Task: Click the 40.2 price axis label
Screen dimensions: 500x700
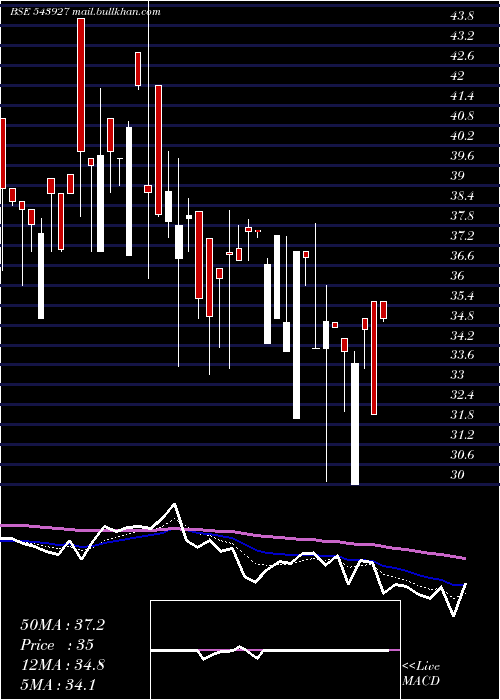Action: tap(462, 135)
